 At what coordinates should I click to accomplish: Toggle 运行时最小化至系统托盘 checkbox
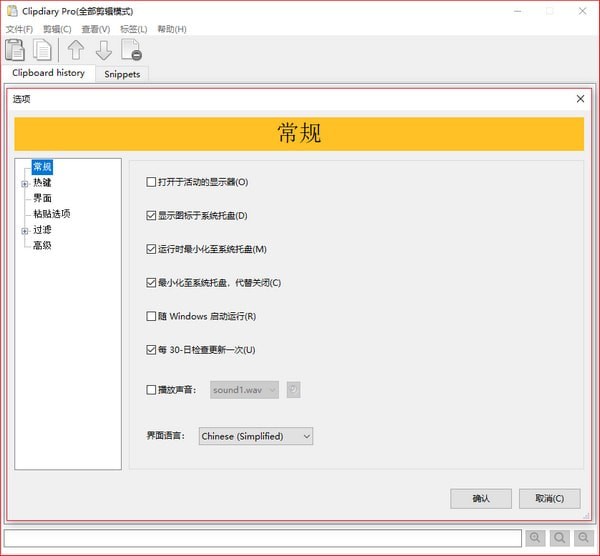151,249
